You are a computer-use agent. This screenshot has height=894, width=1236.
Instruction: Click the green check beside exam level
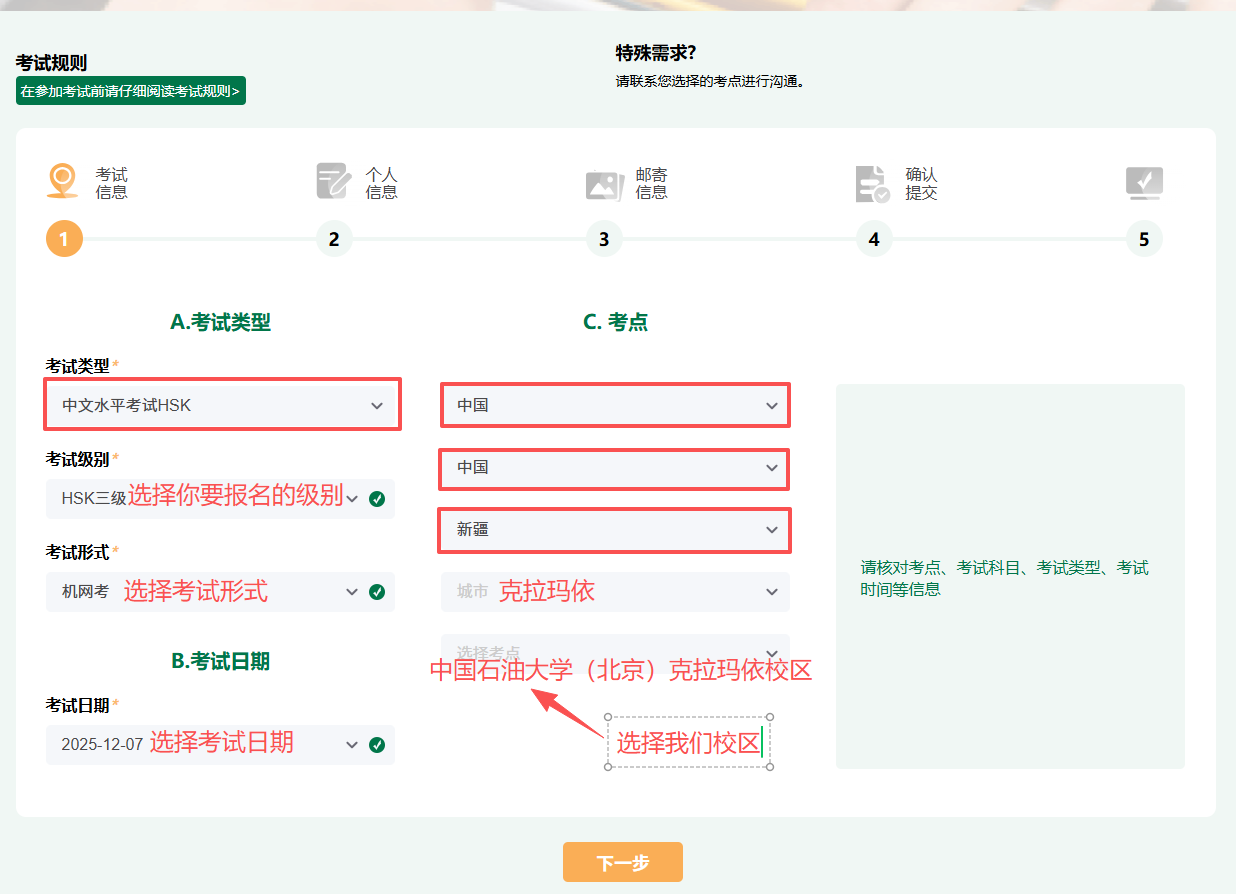coord(377,498)
